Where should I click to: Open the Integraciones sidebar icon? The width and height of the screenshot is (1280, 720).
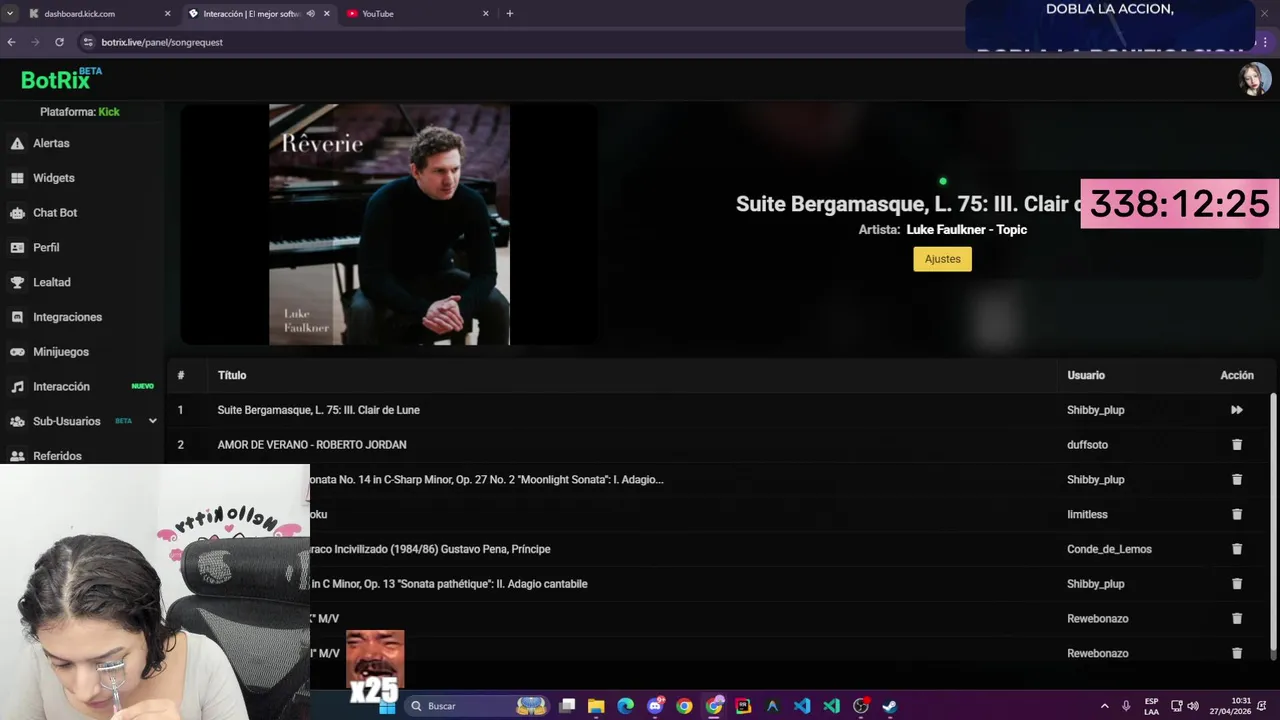click(x=17, y=317)
